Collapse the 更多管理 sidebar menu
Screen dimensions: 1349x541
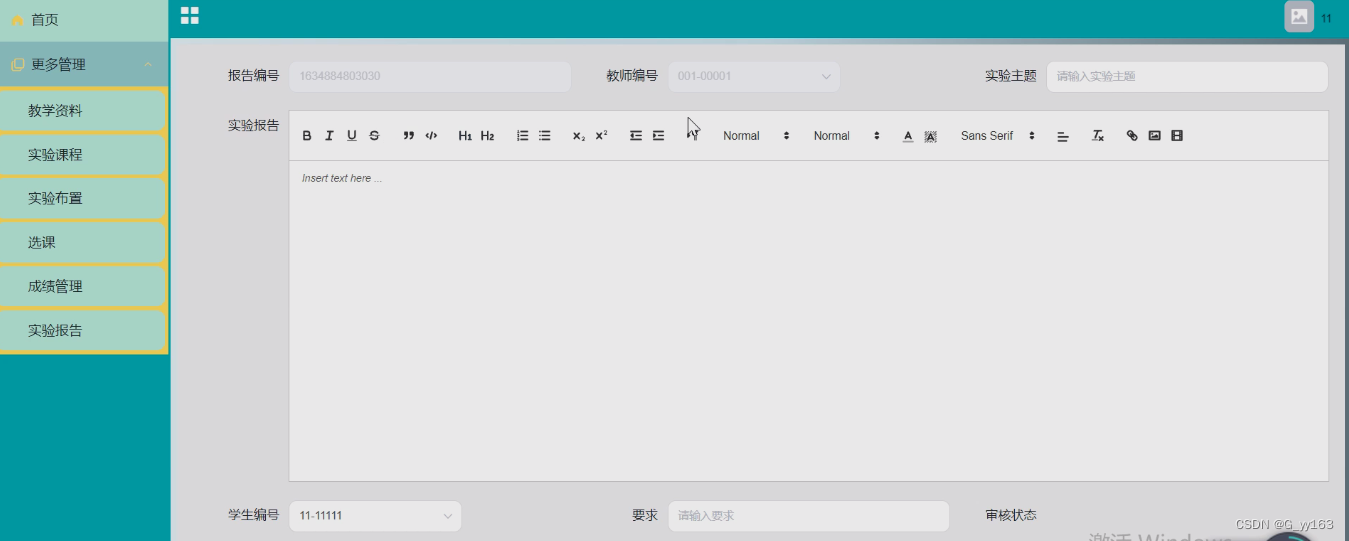[84, 65]
